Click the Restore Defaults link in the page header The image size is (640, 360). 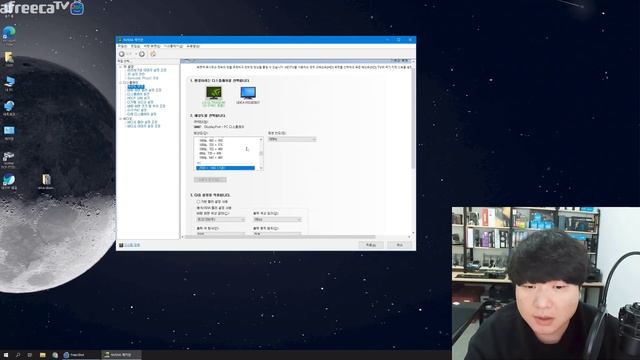(400, 61)
